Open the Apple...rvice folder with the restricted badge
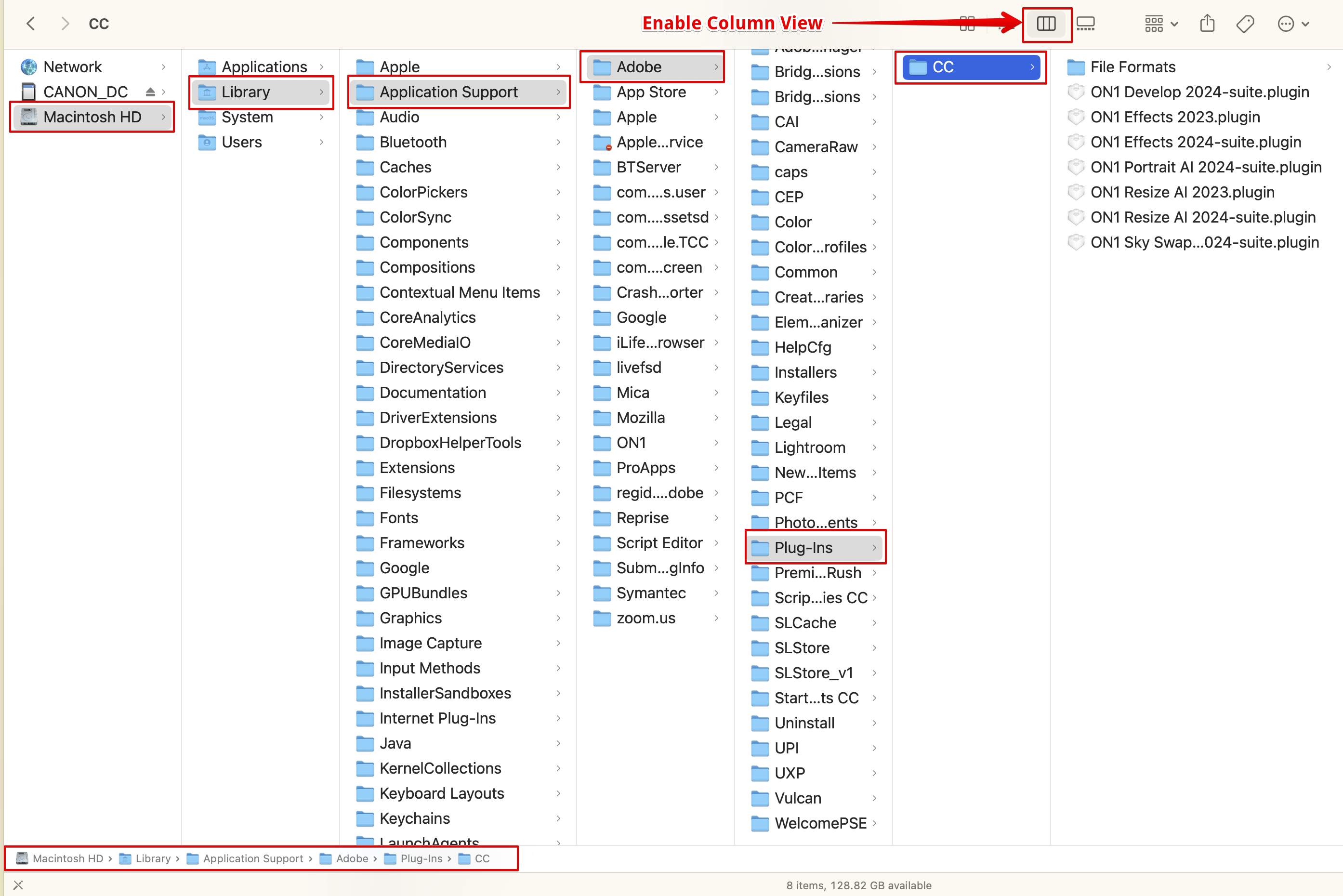The height and width of the screenshot is (896, 1343). [x=655, y=142]
